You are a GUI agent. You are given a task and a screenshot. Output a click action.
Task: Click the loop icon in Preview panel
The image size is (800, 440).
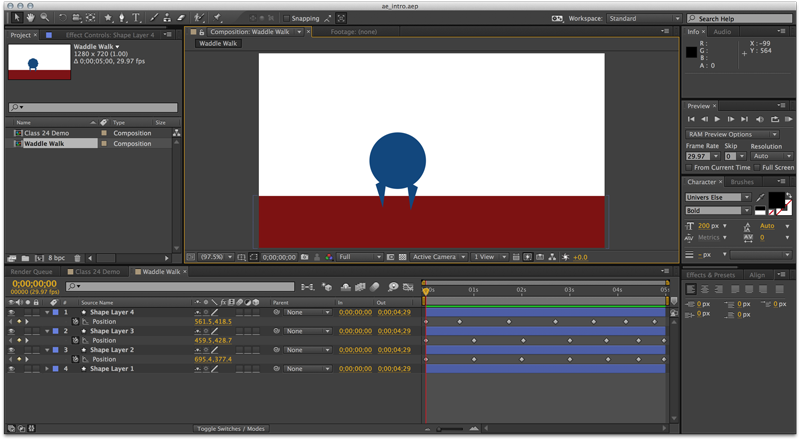pyautogui.click(x=774, y=119)
